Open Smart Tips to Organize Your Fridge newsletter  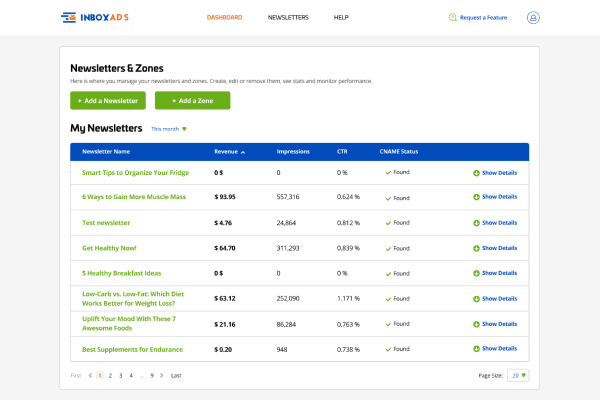click(135, 173)
